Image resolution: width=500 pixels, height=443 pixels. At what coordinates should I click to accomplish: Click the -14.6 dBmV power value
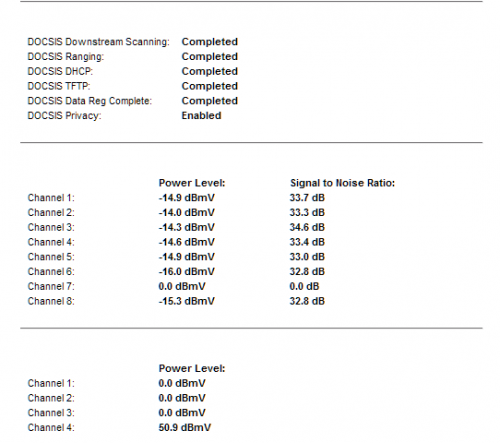[x=187, y=242]
